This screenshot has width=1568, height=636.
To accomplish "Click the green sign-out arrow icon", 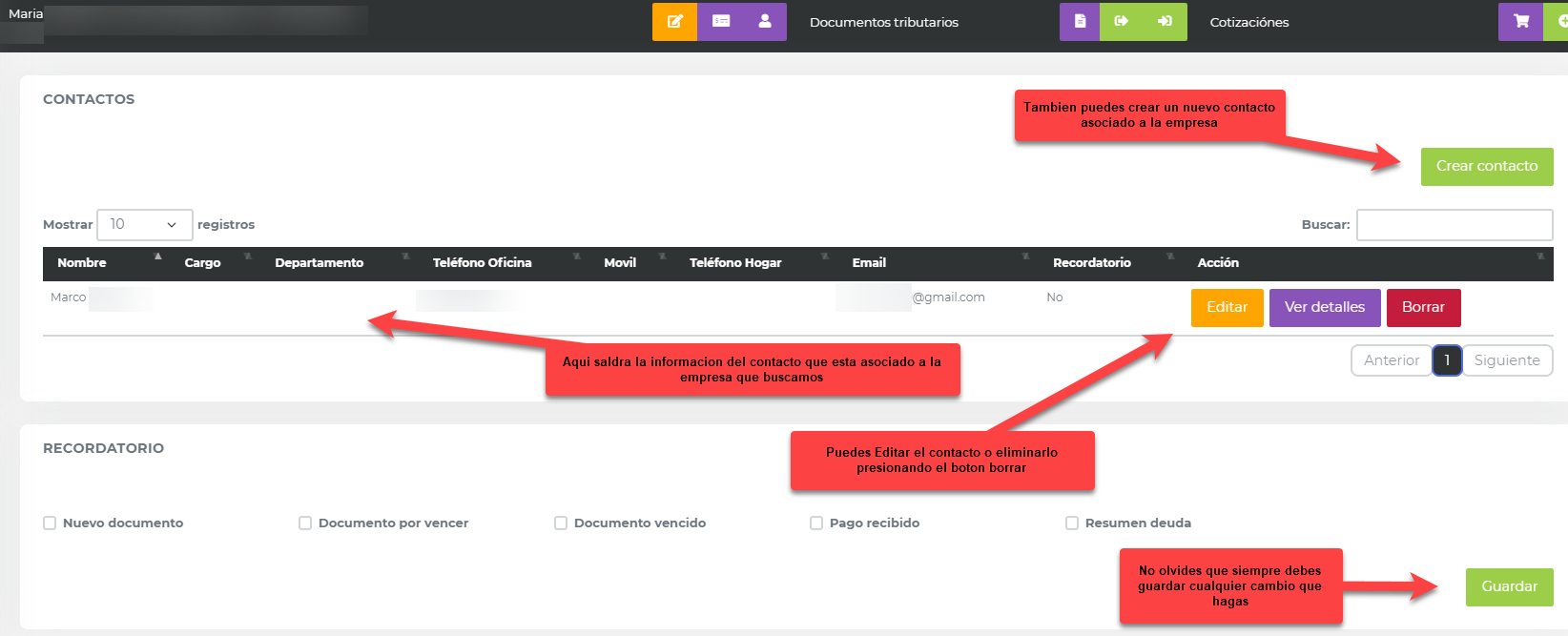I will pyautogui.click(x=1122, y=21).
